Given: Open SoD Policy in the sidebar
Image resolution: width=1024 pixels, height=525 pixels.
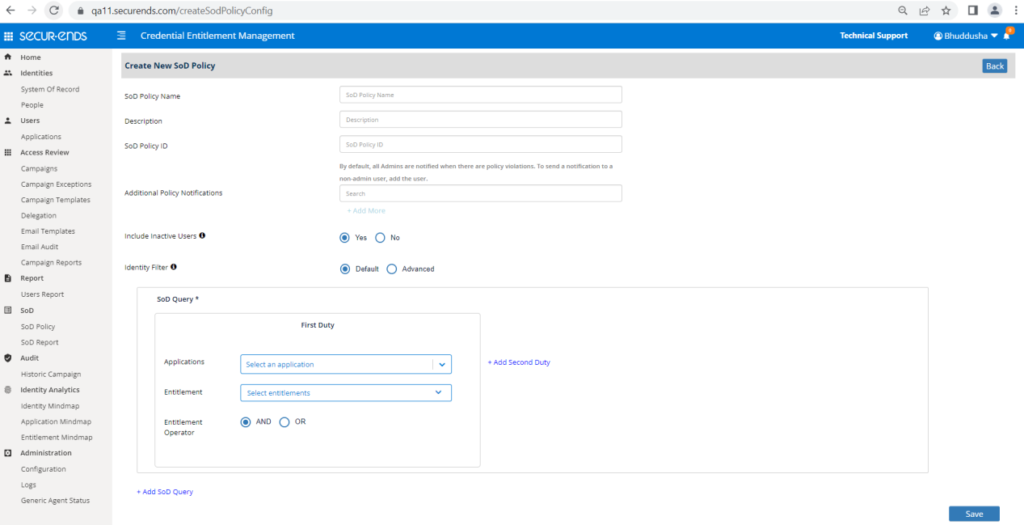Looking at the screenshot, I should 38,326.
